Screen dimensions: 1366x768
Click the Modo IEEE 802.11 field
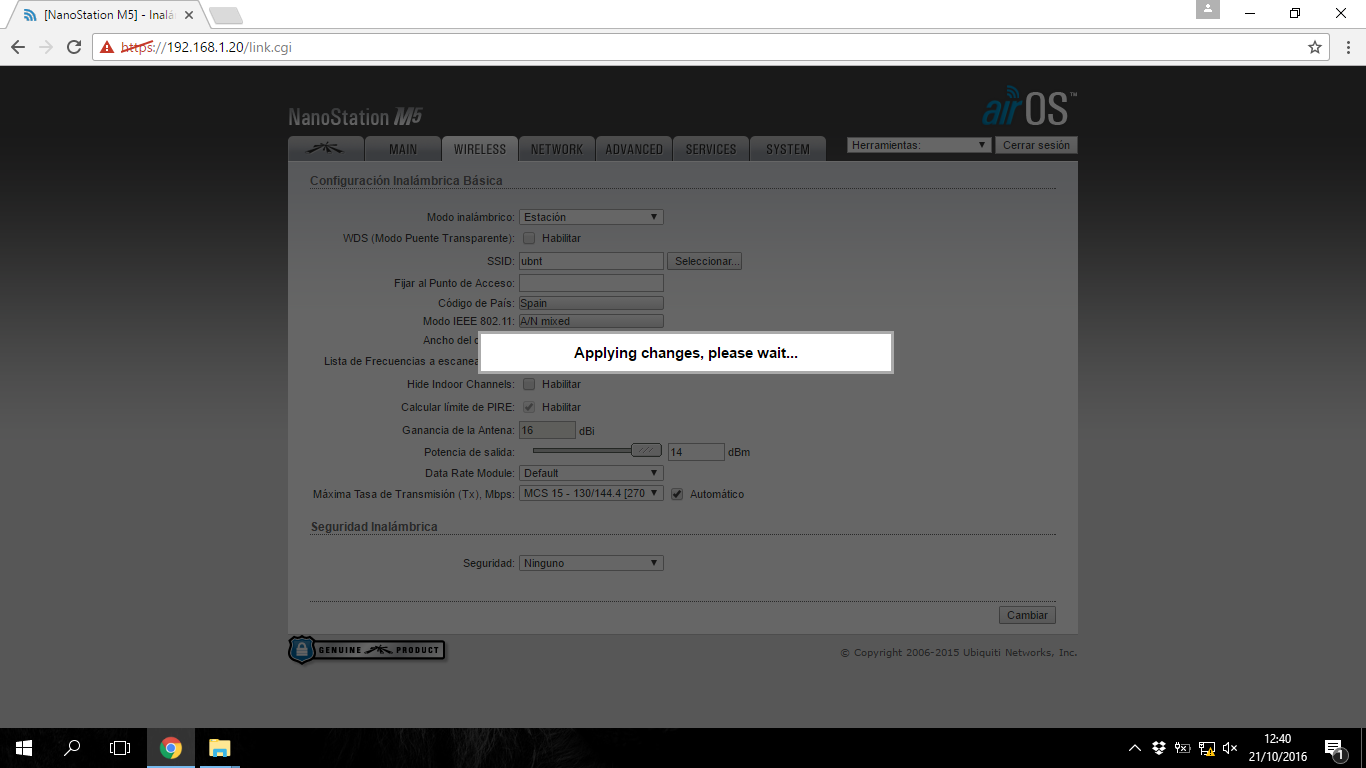(x=591, y=321)
